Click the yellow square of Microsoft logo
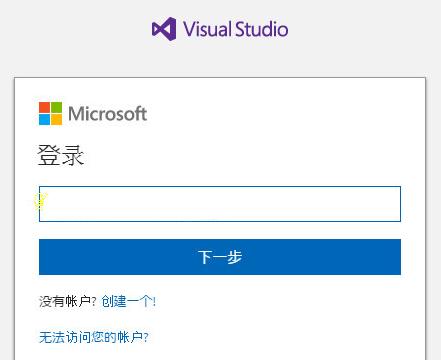The height and width of the screenshot is (360, 441). pos(56,119)
